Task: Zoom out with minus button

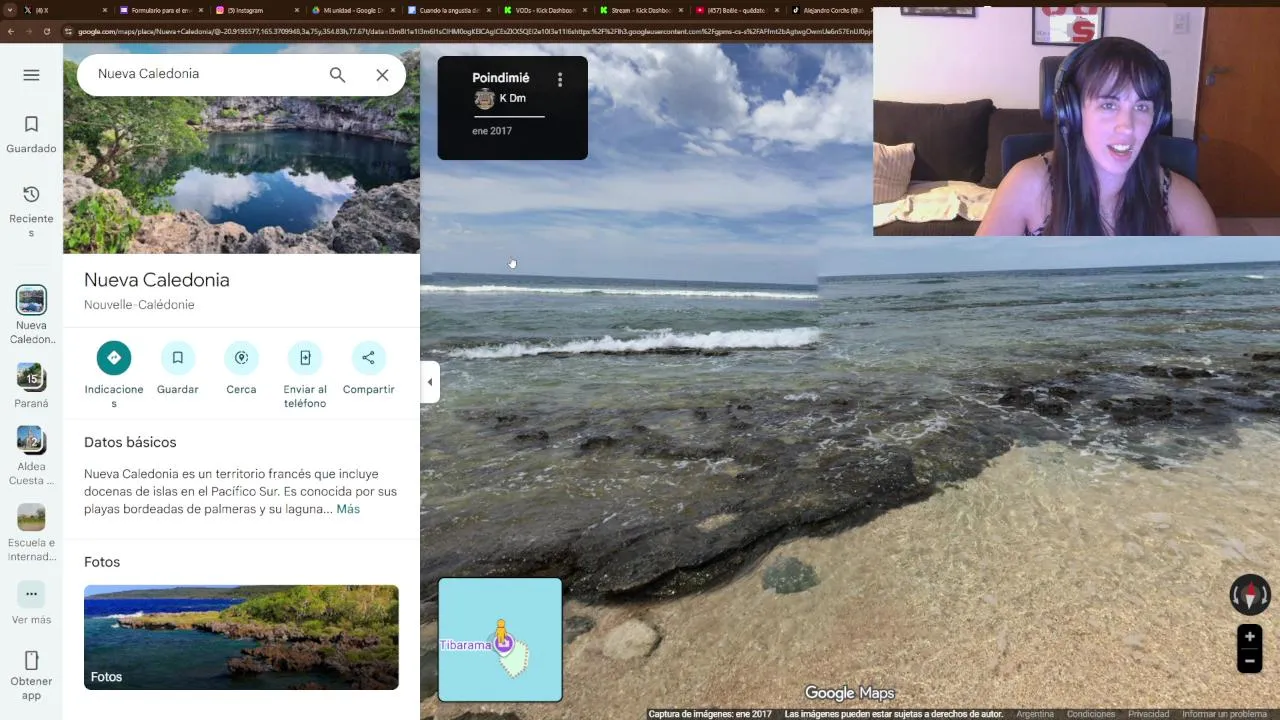Action: pos(1249,661)
